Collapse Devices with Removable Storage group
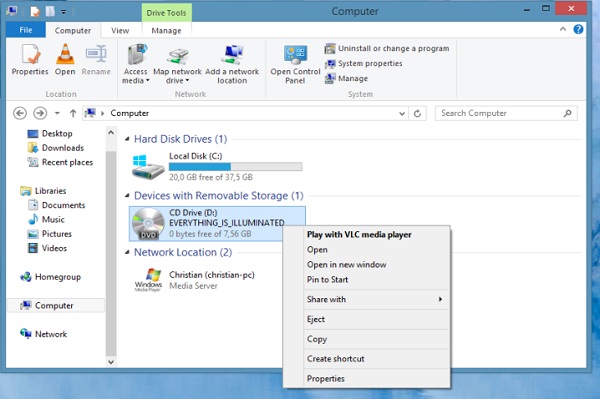 click(x=127, y=195)
